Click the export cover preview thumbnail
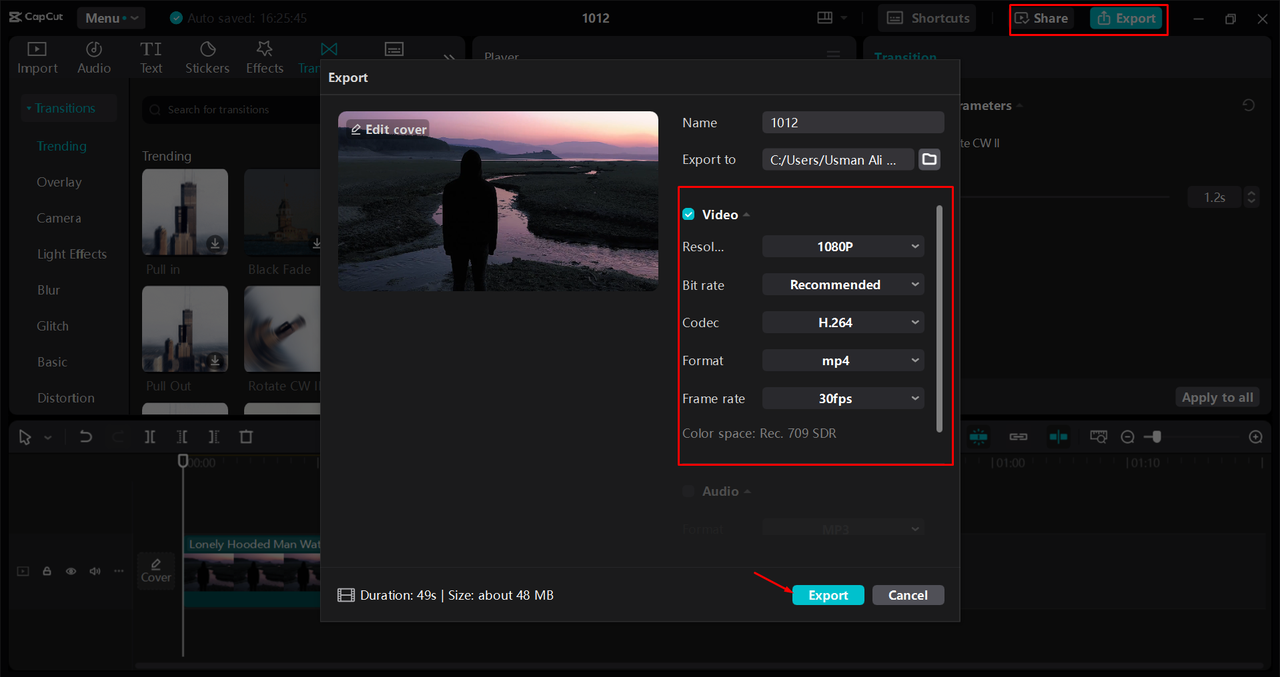This screenshot has width=1280, height=677. coord(498,201)
